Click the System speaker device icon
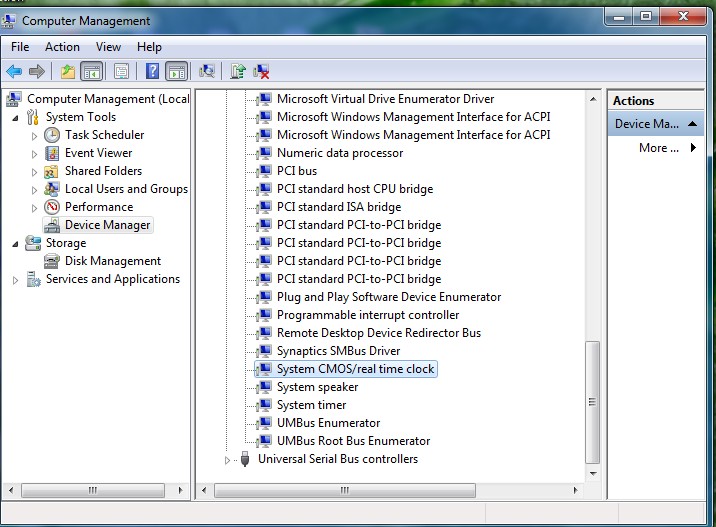 tap(264, 387)
